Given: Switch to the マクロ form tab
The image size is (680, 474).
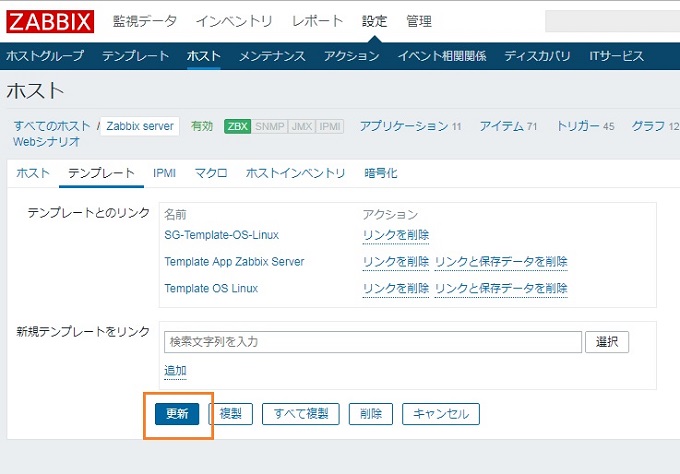Looking at the screenshot, I should point(211,173).
